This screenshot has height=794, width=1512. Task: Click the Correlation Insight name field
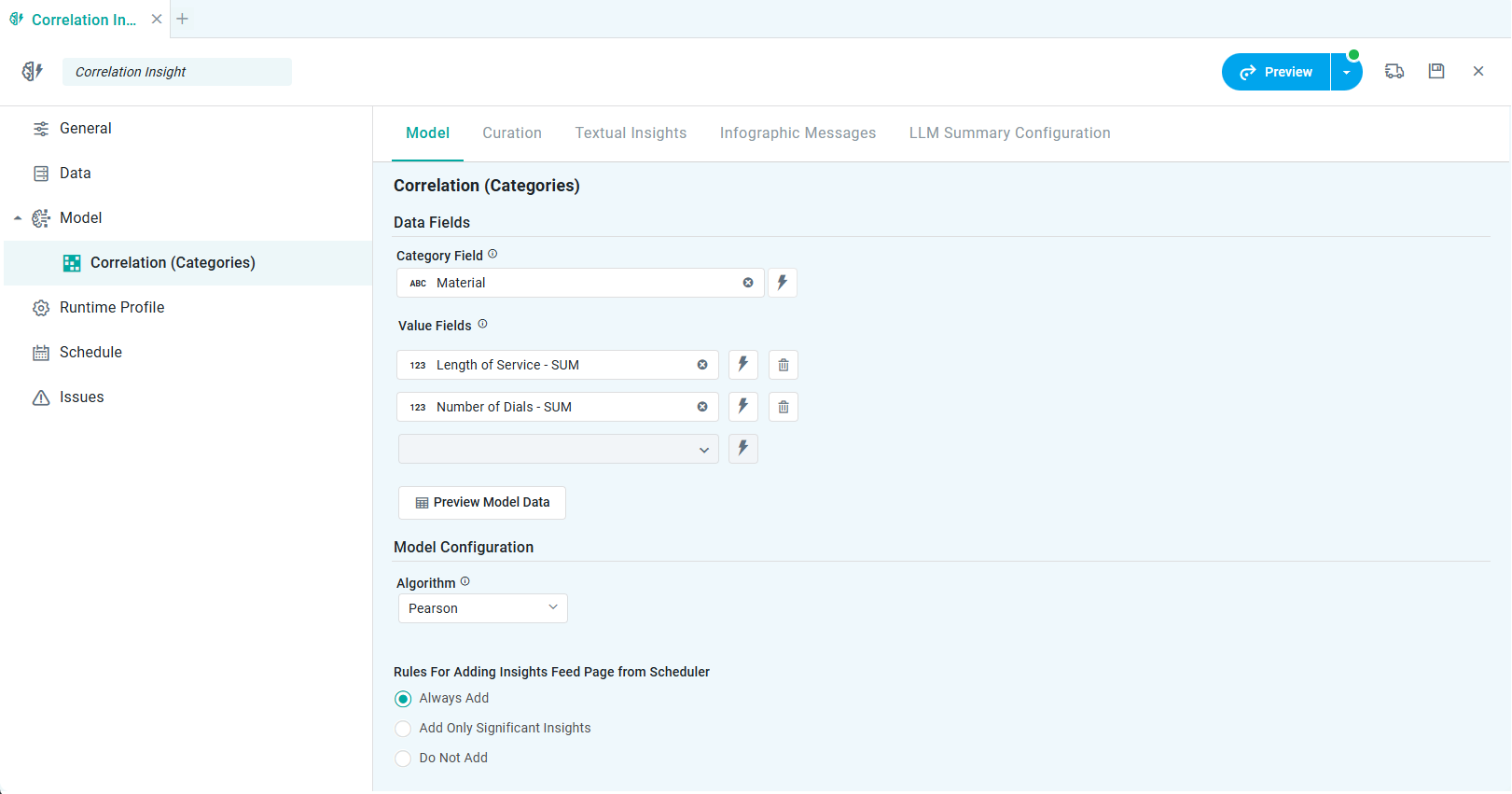177,72
